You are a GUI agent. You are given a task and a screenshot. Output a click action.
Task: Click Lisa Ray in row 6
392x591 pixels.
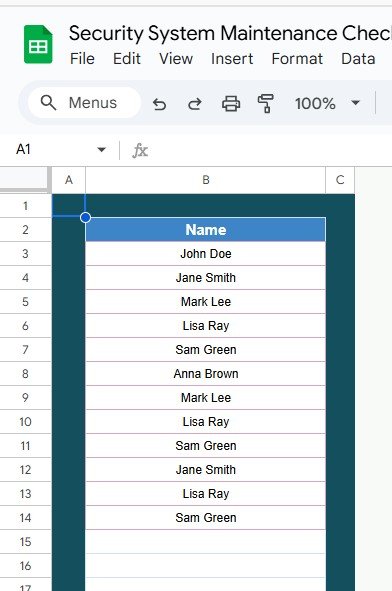(x=205, y=326)
